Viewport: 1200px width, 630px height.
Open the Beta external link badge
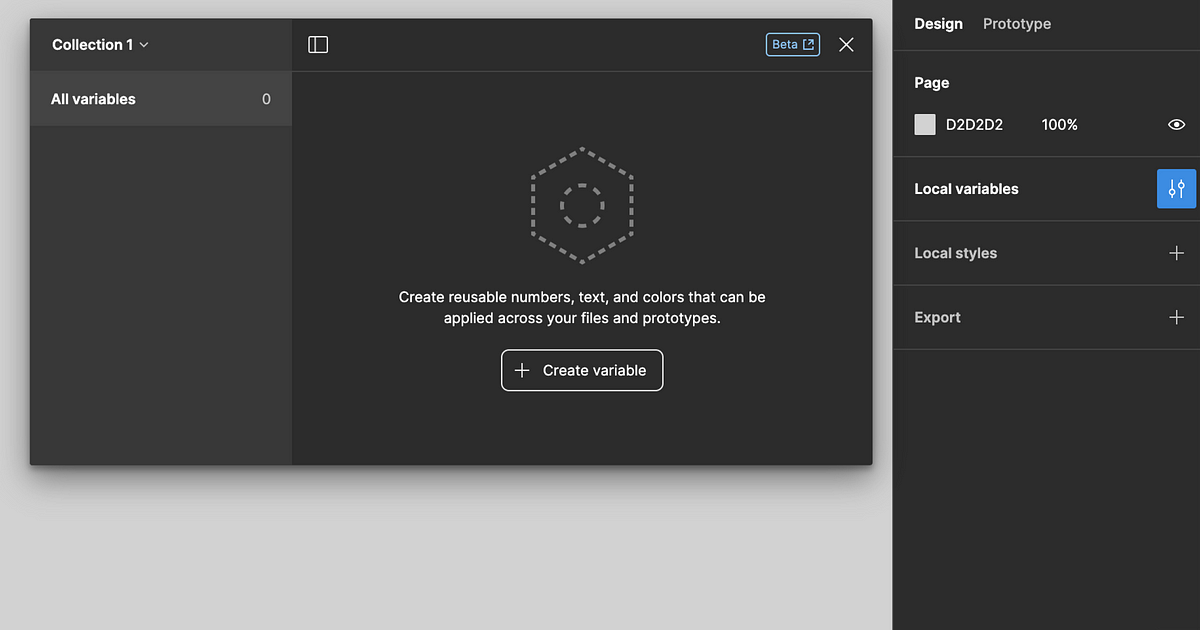tap(792, 44)
